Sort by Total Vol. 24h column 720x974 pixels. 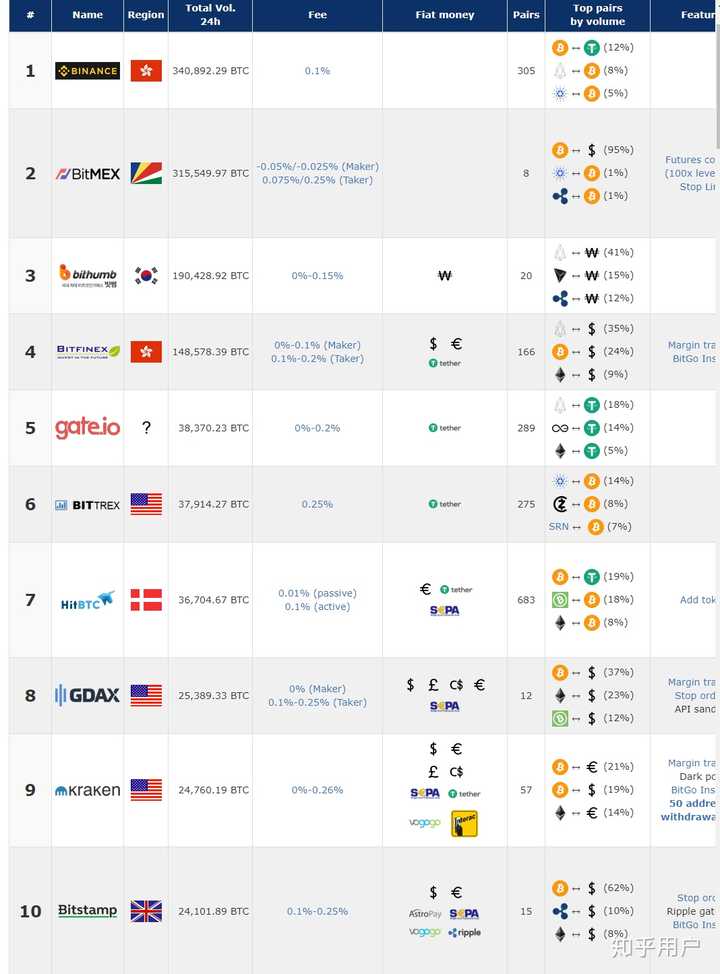tap(210, 15)
